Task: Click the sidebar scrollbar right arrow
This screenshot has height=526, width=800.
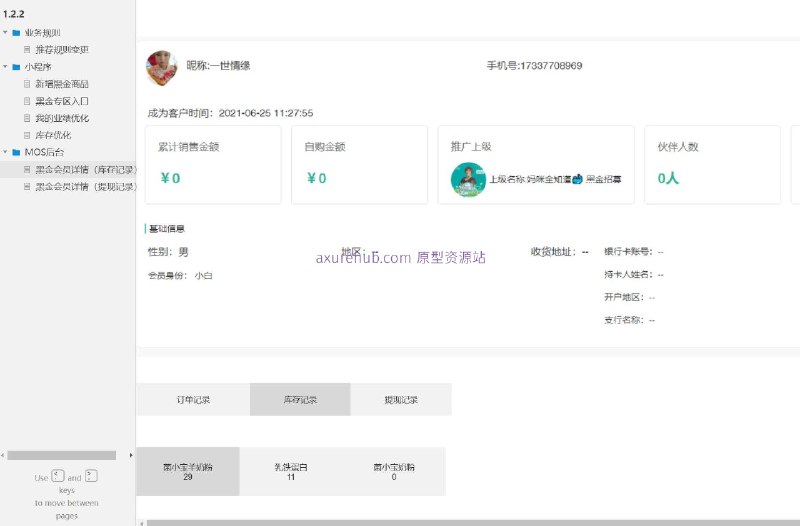Action: pyautogui.click(x=131, y=455)
